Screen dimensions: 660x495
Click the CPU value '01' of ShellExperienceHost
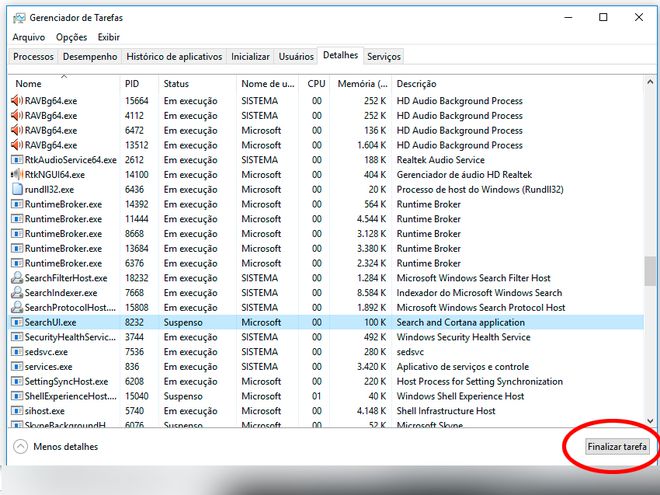[x=317, y=396]
